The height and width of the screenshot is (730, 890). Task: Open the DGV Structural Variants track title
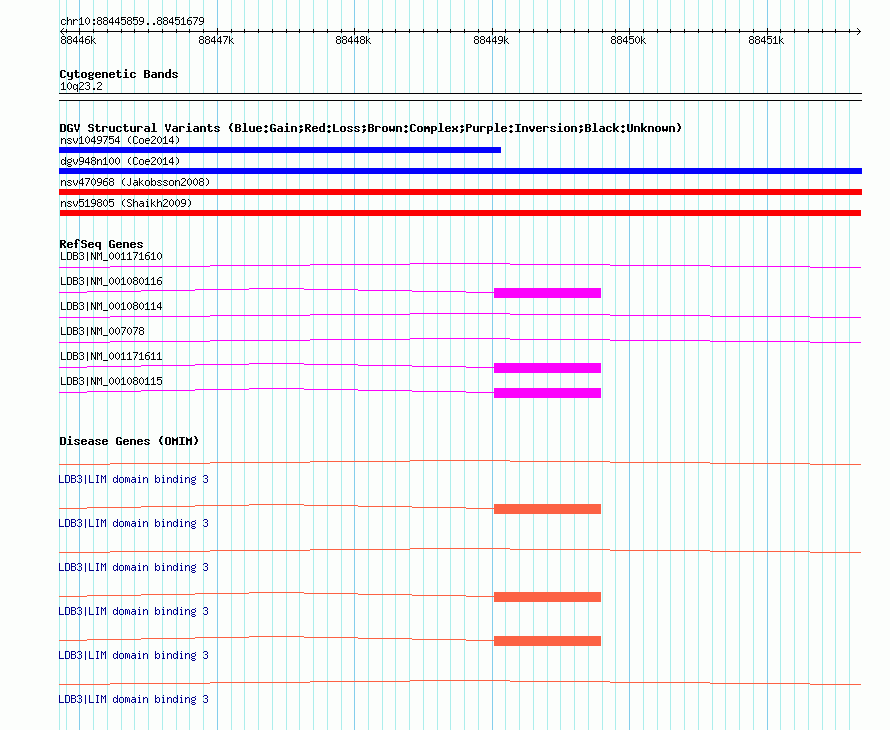370,128
